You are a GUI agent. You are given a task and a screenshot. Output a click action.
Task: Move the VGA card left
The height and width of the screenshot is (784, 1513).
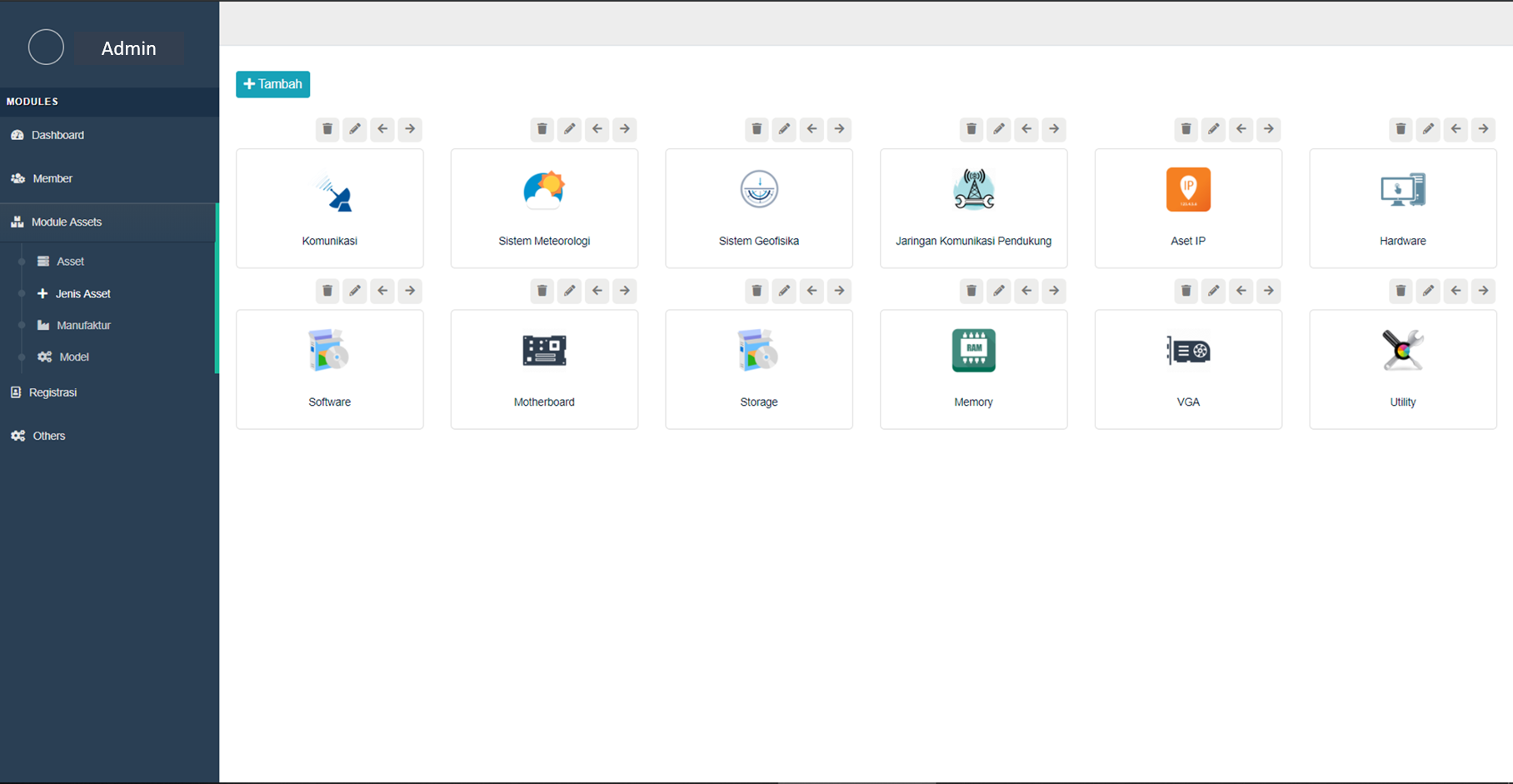pyautogui.click(x=1241, y=291)
